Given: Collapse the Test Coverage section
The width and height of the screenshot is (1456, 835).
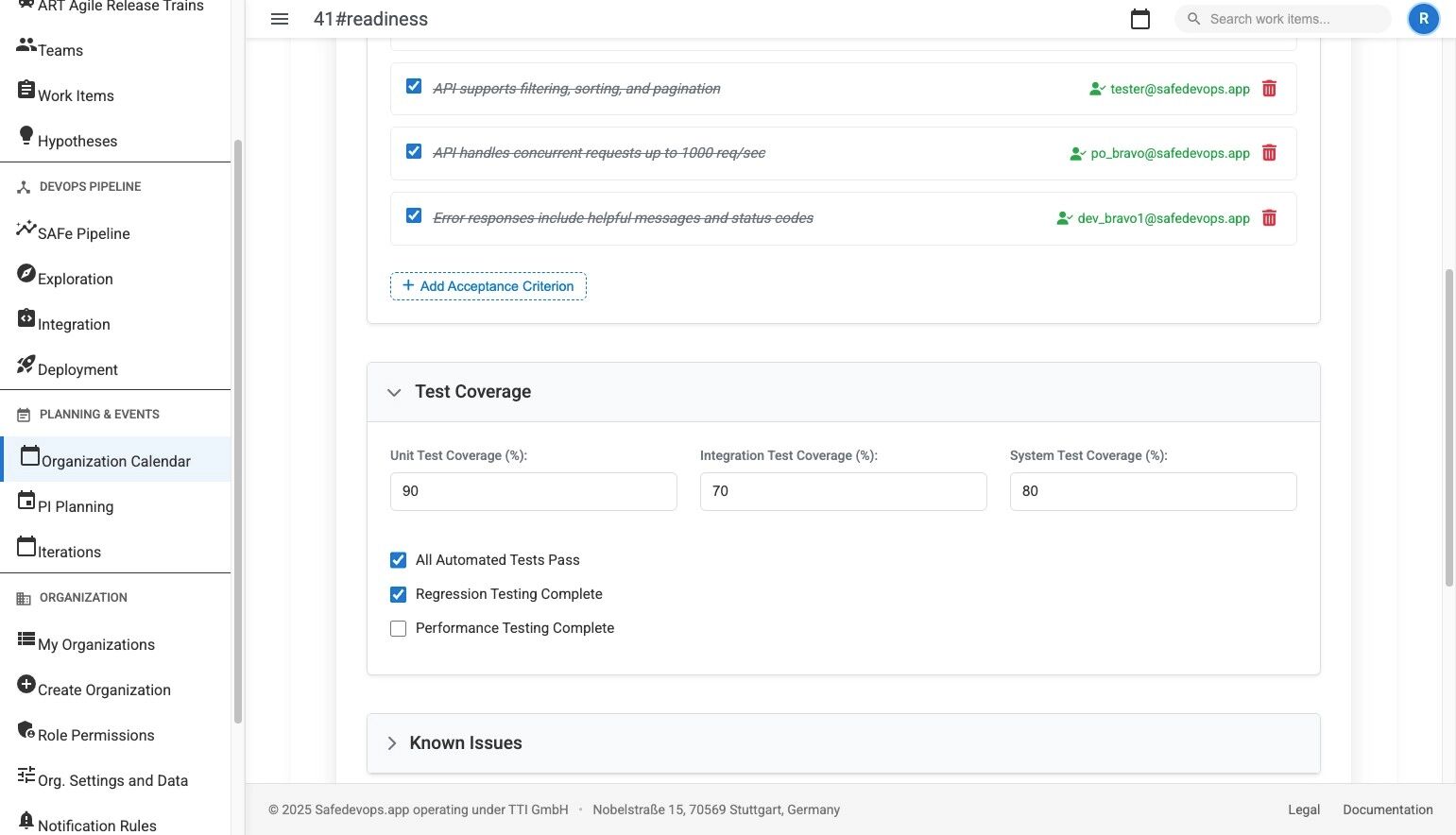Looking at the screenshot, I should pos(394,392).
